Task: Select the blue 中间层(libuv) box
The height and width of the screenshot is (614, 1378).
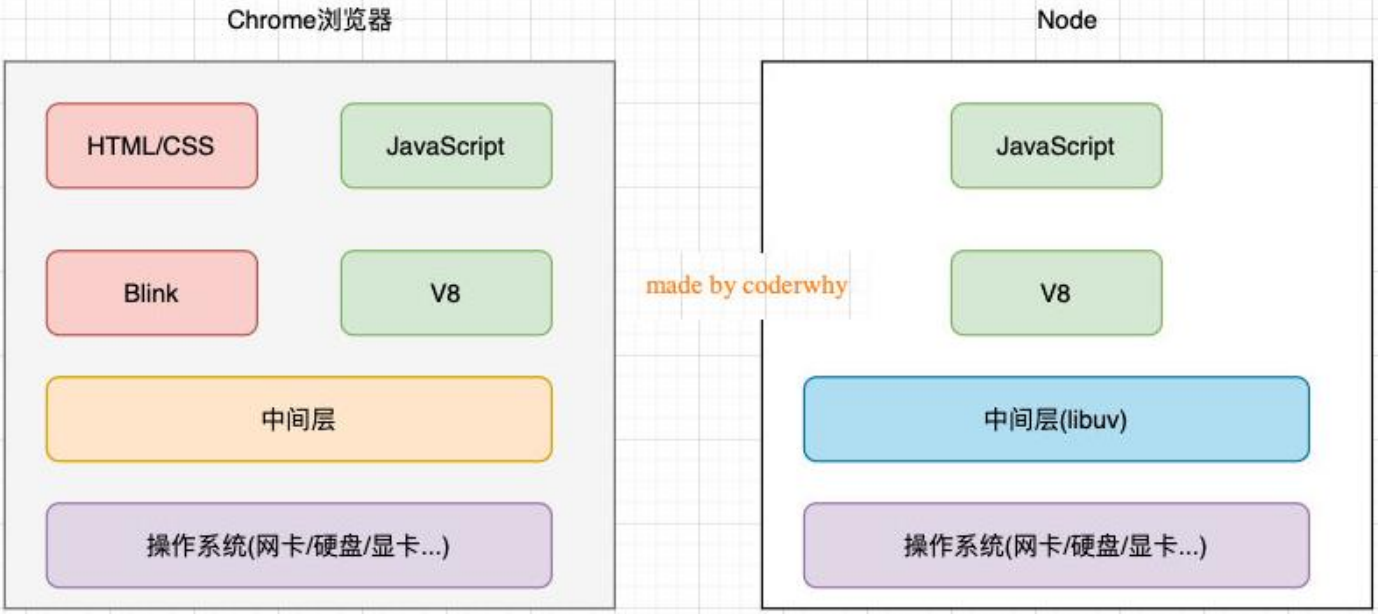Action: [1056, 419]
